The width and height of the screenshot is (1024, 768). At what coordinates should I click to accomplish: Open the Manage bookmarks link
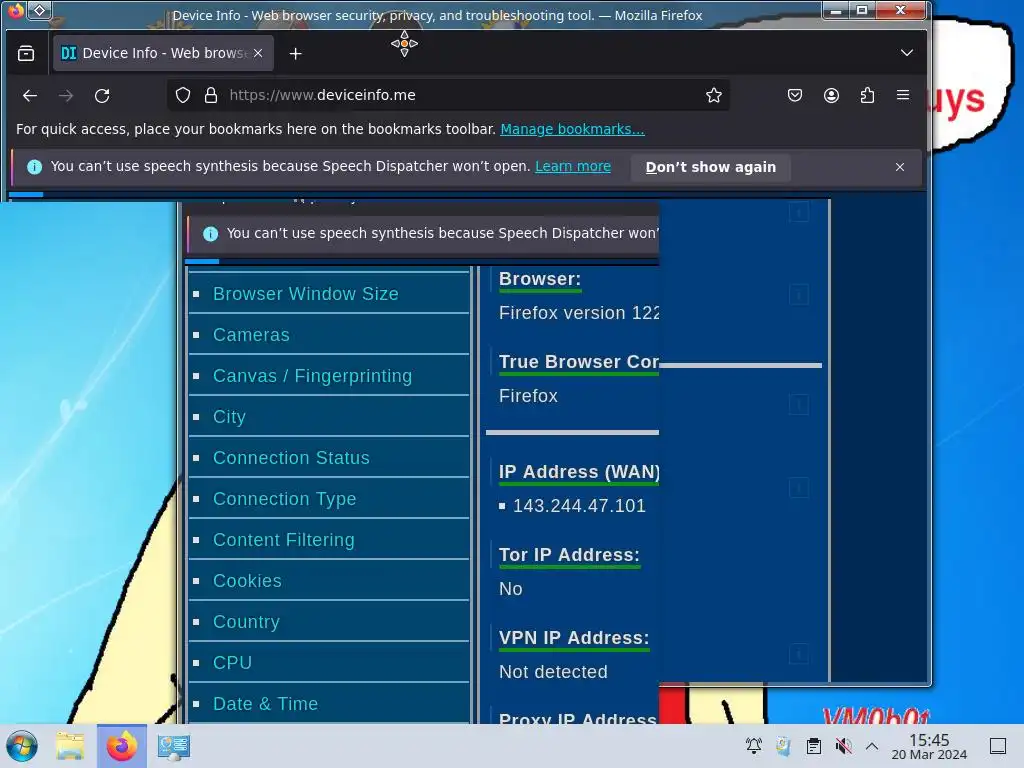click(x=572, y=129)
